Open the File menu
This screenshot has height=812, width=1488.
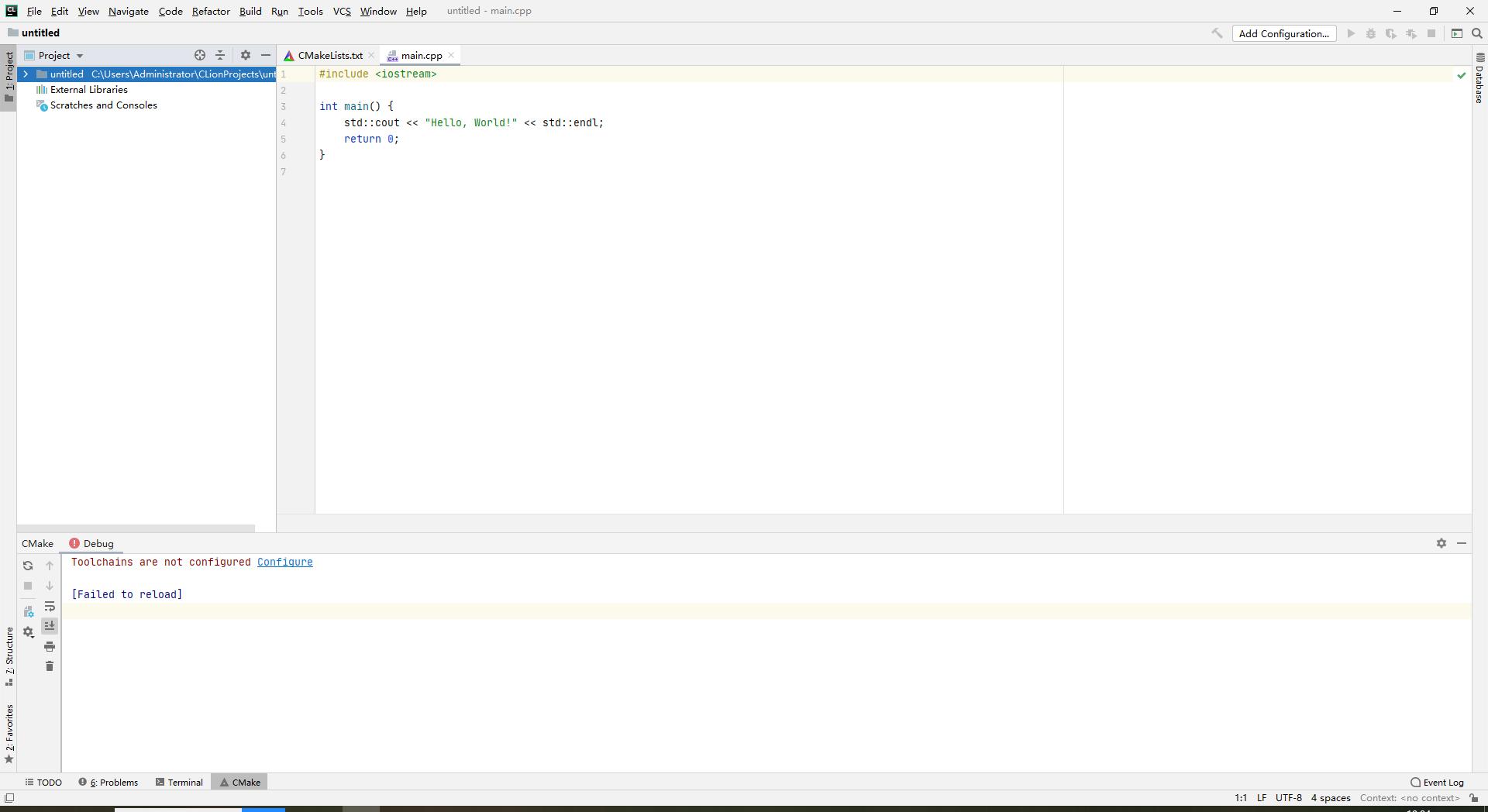click(x=34, y=11)
